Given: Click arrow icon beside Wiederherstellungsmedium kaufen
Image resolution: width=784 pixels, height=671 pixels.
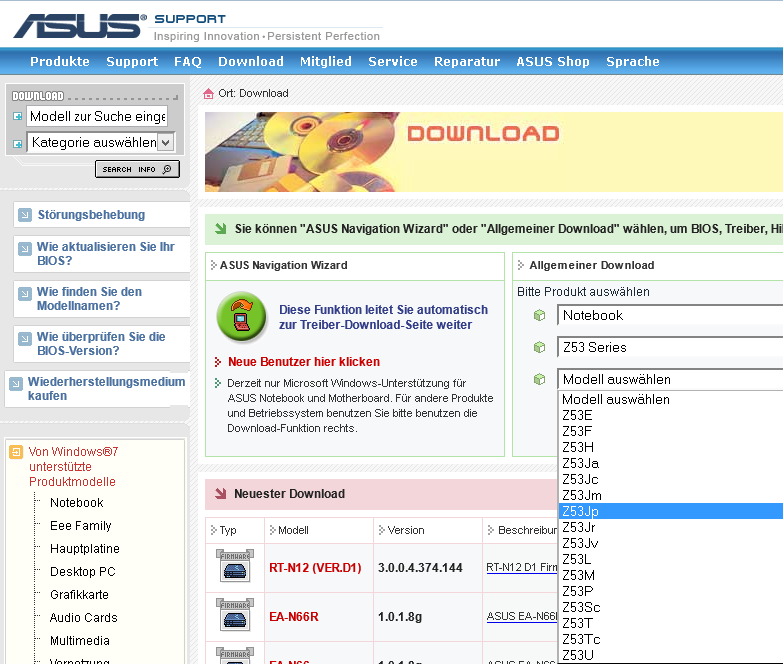Looking at the screenshot, I should [16, 384].
